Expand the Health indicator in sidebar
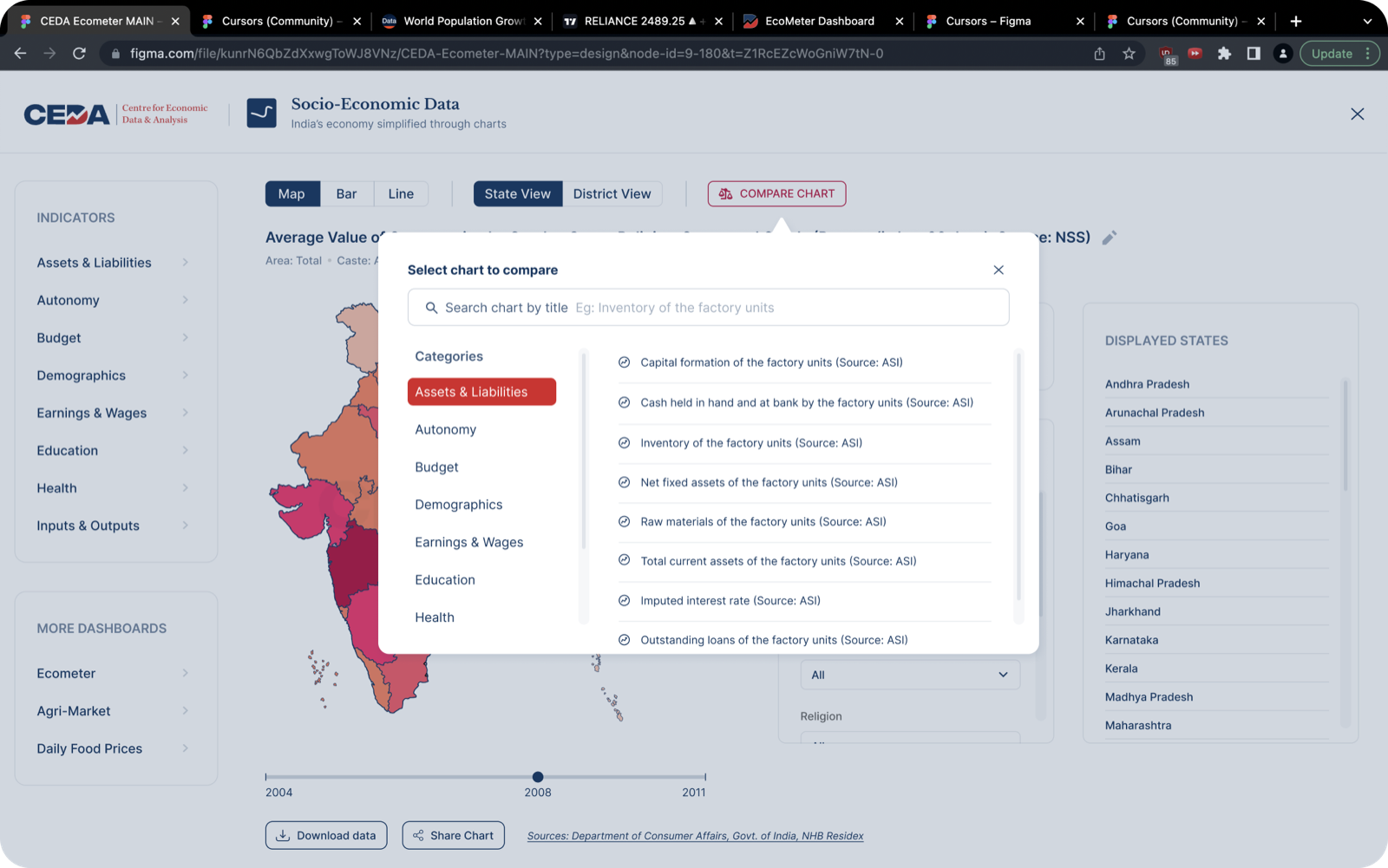The height and width of the screenshot is (868, 1388). pyautogui.click(x=113, y=488)
